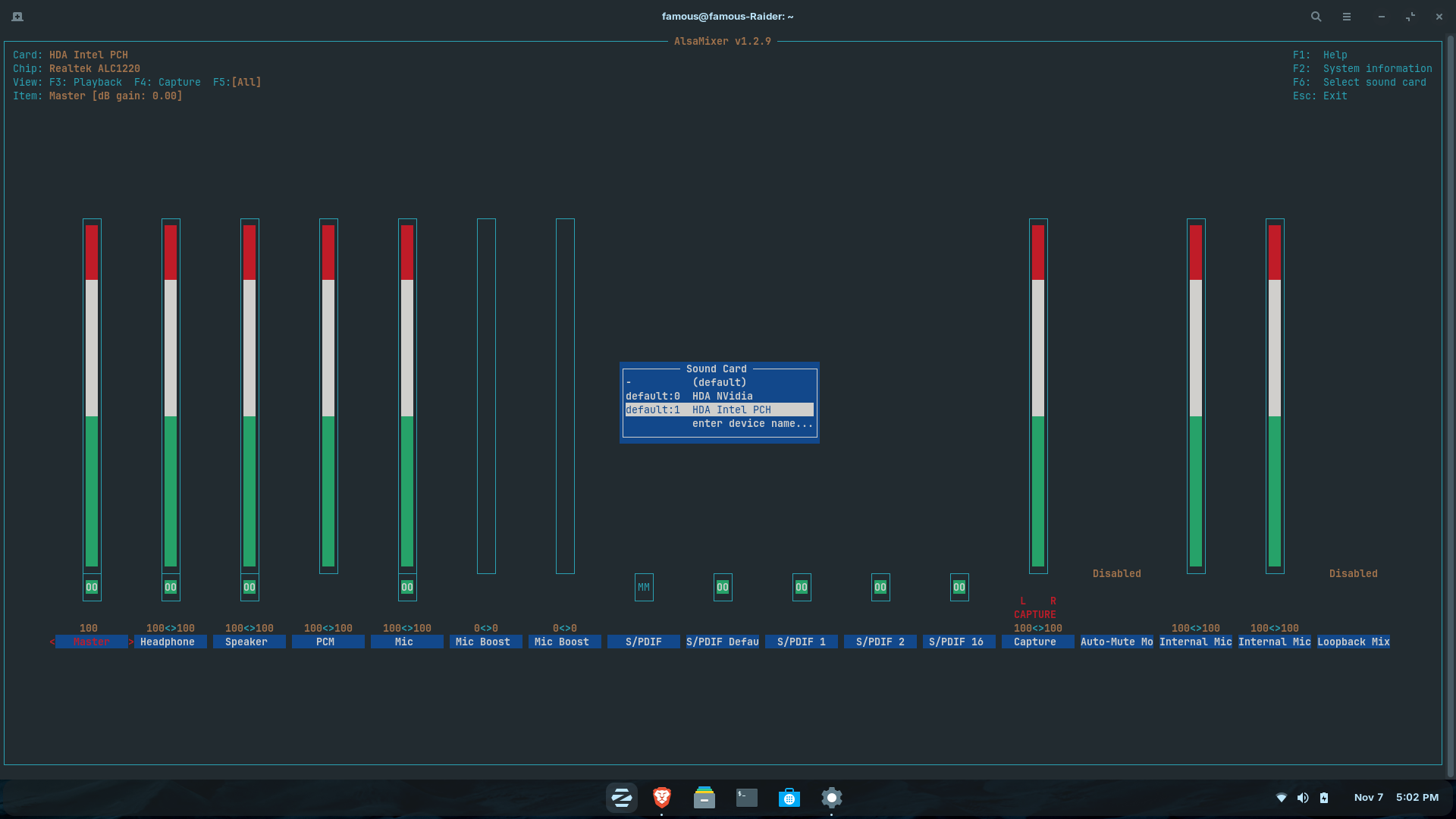
Task: Click the Loopback Mix control label
Action: (x=1354, y=642)
